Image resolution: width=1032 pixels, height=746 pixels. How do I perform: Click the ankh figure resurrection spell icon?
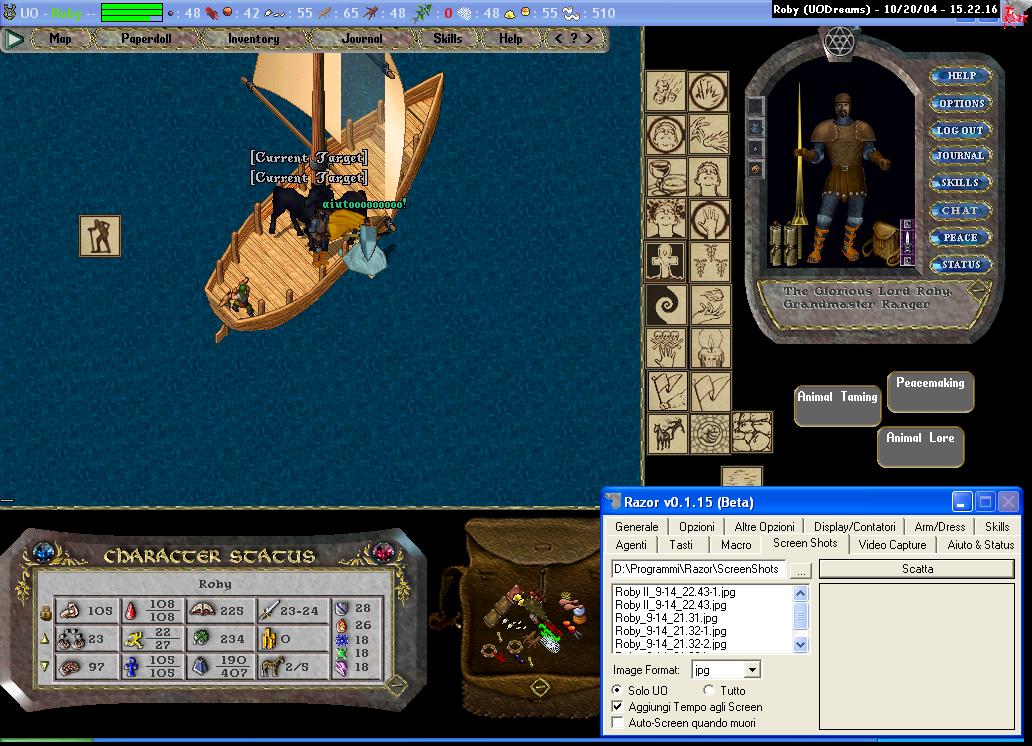click(665, 262)
